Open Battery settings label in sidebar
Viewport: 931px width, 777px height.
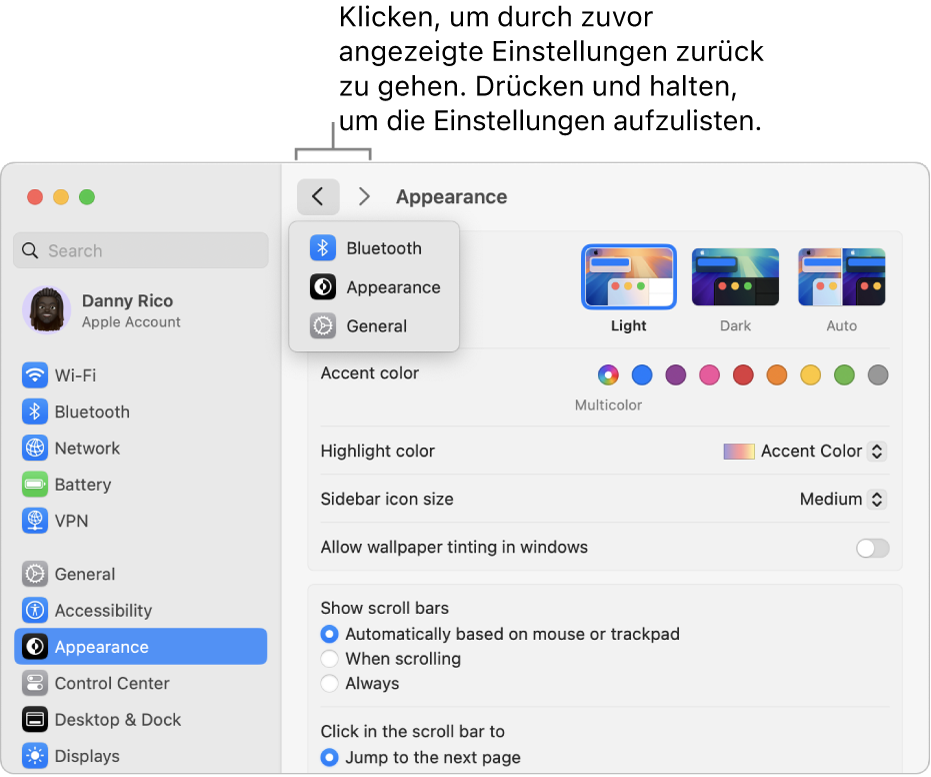(x=83, y=484)
